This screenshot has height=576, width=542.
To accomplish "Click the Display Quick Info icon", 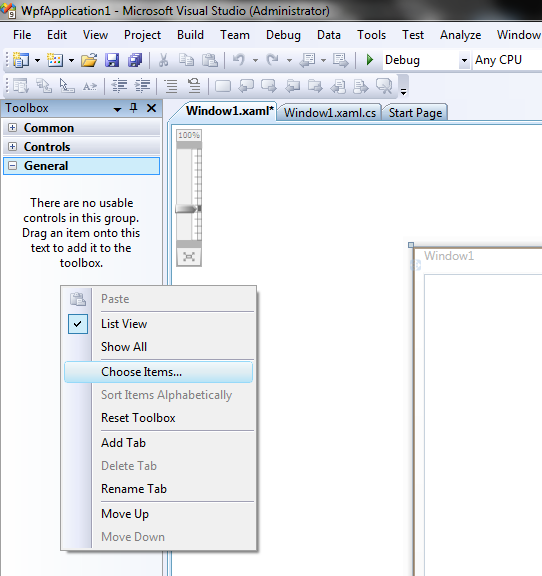I will tap(67, 86).
